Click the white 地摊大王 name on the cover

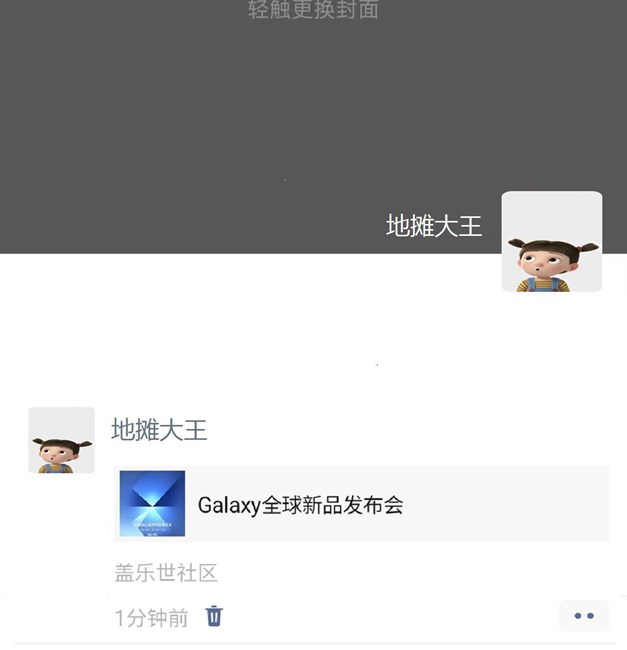tap(434, 226)
